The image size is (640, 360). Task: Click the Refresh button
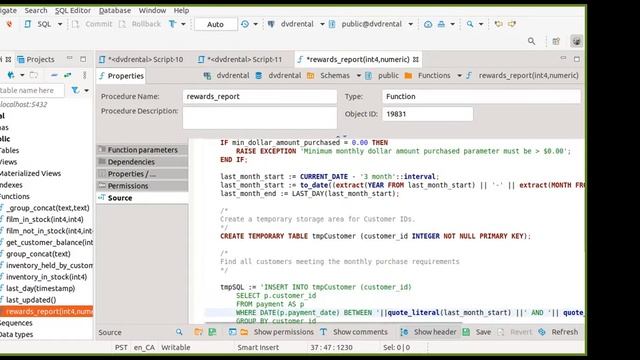[x=558, y=332]
